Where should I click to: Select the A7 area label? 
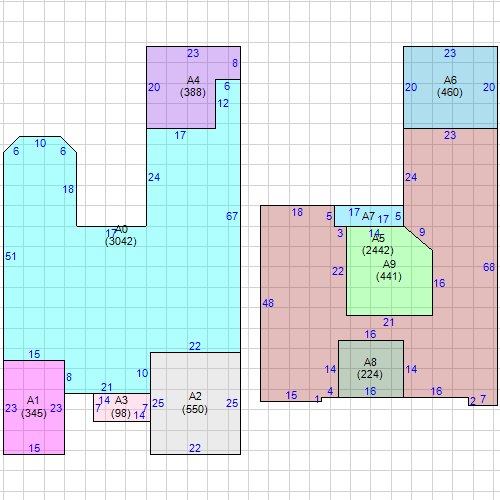(368, 216)
